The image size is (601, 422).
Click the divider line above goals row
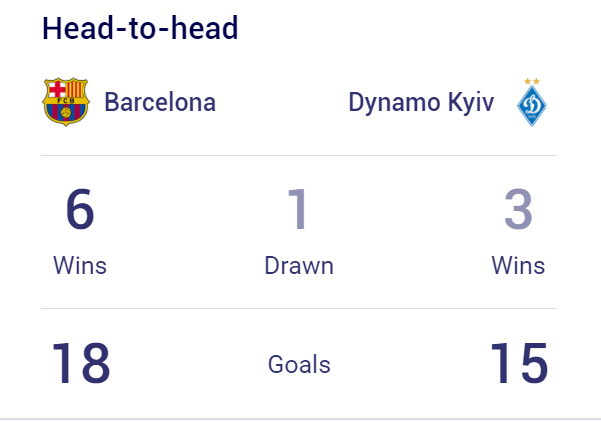(x=299, y=308)
